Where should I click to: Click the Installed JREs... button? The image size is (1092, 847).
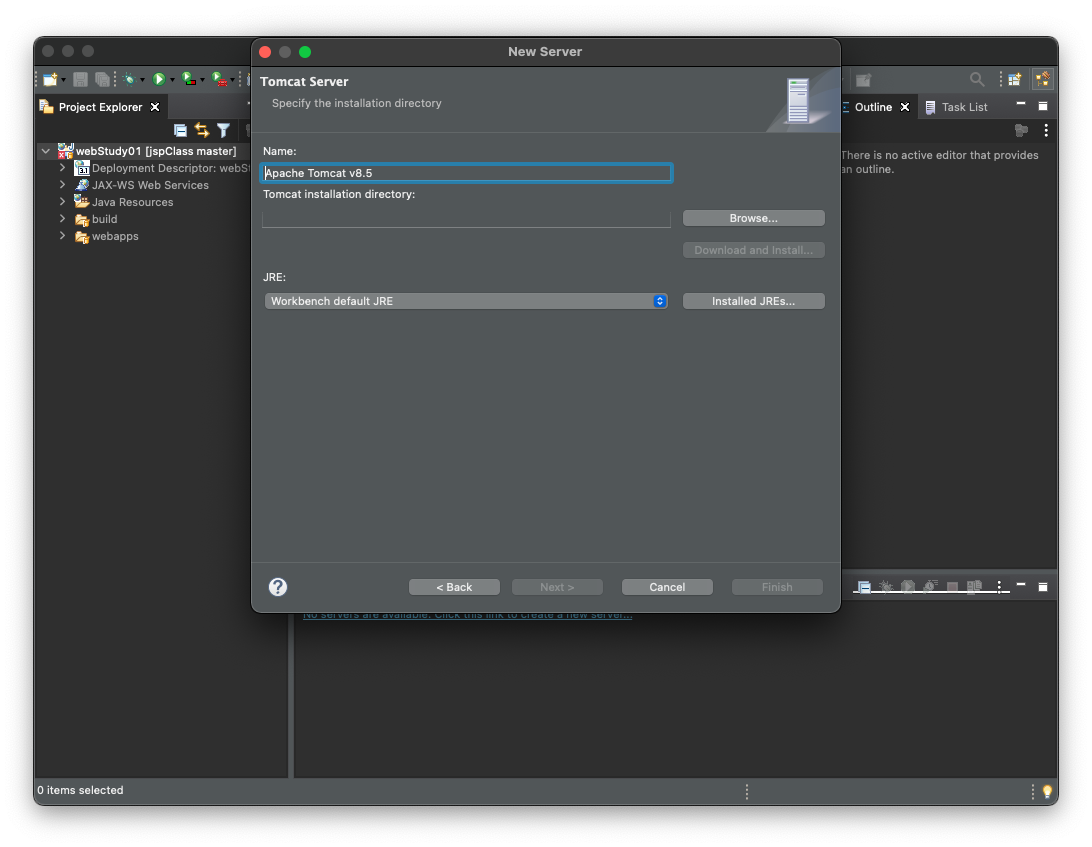coord(754,301)
